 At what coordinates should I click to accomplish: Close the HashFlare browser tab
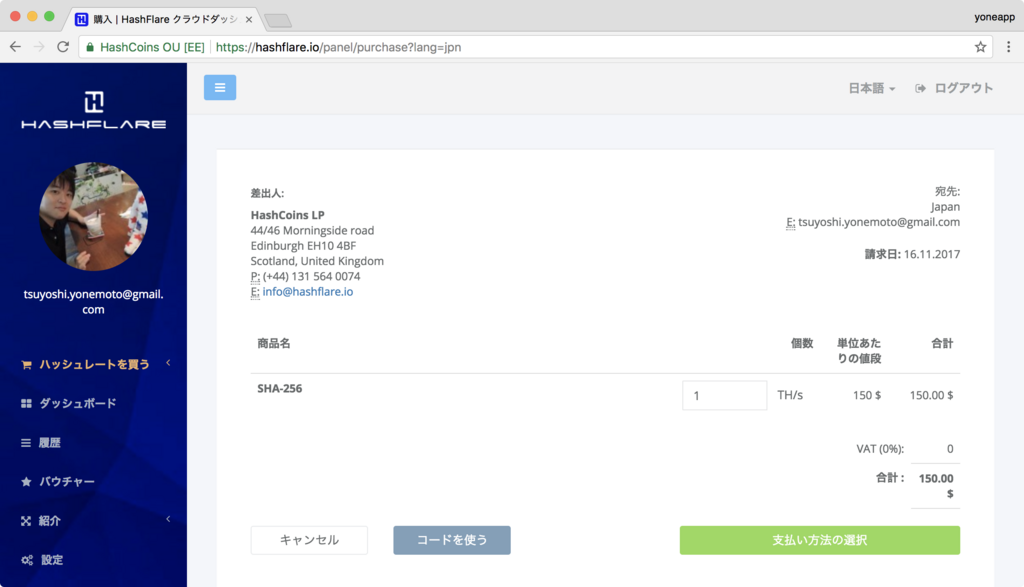coord(249,20)
